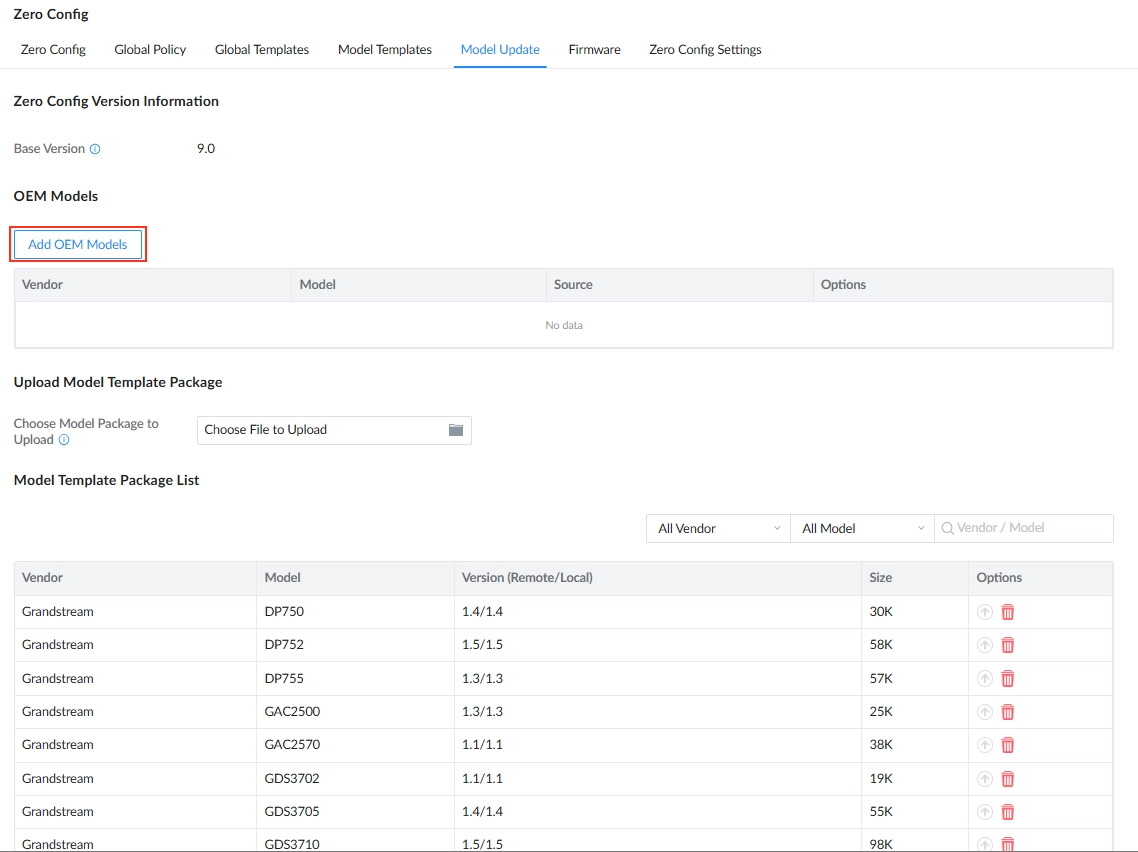Delete the DP755 template package
The height and width of the screenshot is (852, 1138).
pos(1007,679)
